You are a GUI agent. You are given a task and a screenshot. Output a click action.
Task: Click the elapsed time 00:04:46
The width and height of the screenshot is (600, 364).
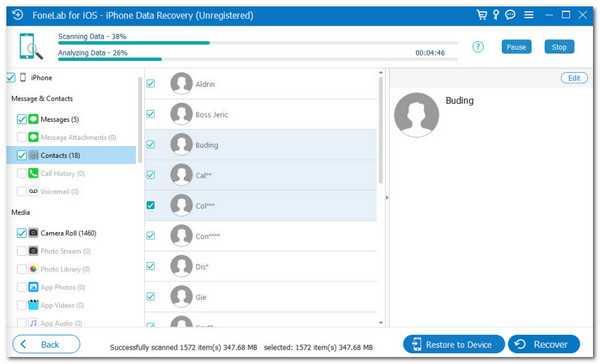point(430,53)
